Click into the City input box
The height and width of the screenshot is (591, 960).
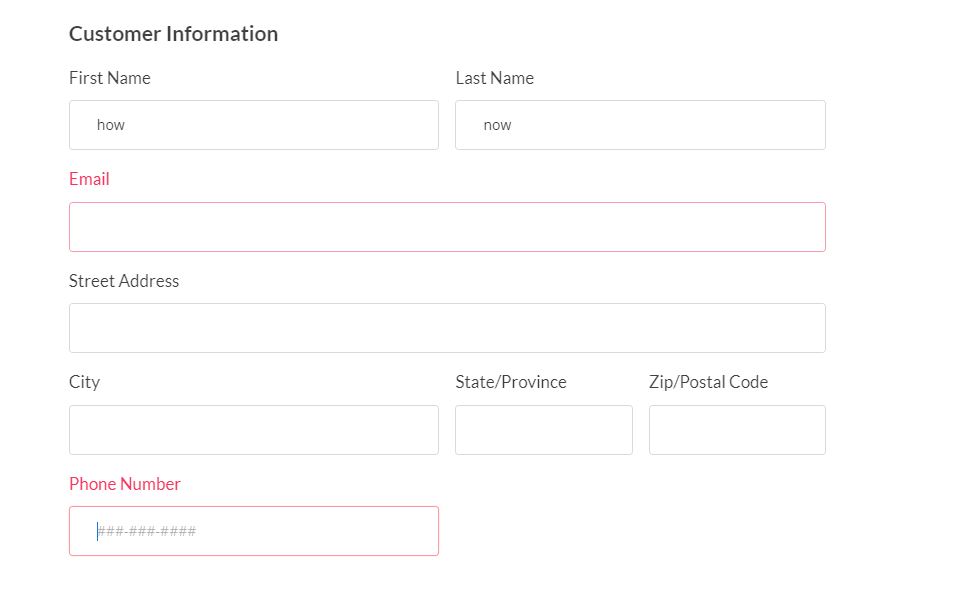[x=253, y=430]
